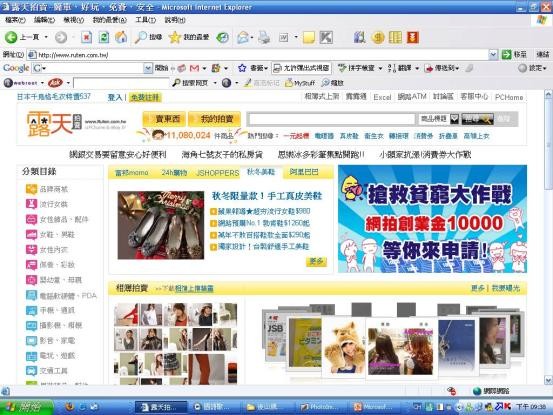Viewport: 553px width, 415px height.
Task: Click the 我的拍賣 yellow button
Action: (x=214, y=119)
